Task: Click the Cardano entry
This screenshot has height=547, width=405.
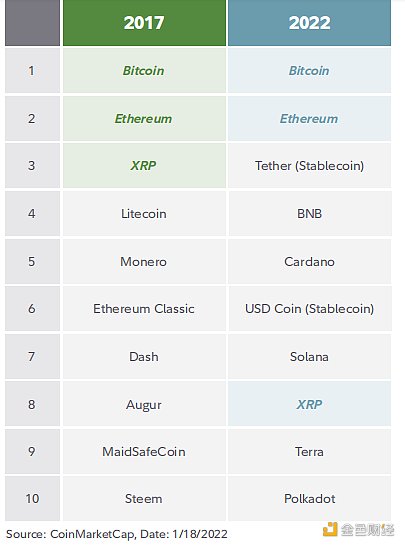Action: click(309, 261)
